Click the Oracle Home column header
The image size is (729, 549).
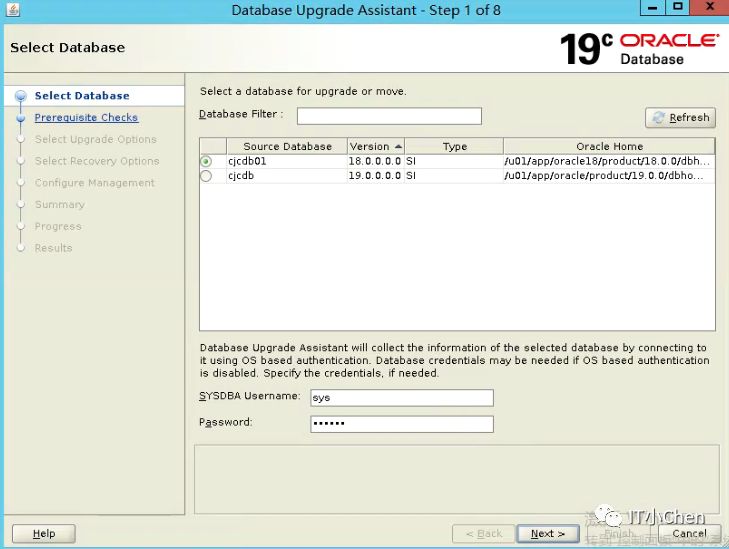(x=609, y=146)
